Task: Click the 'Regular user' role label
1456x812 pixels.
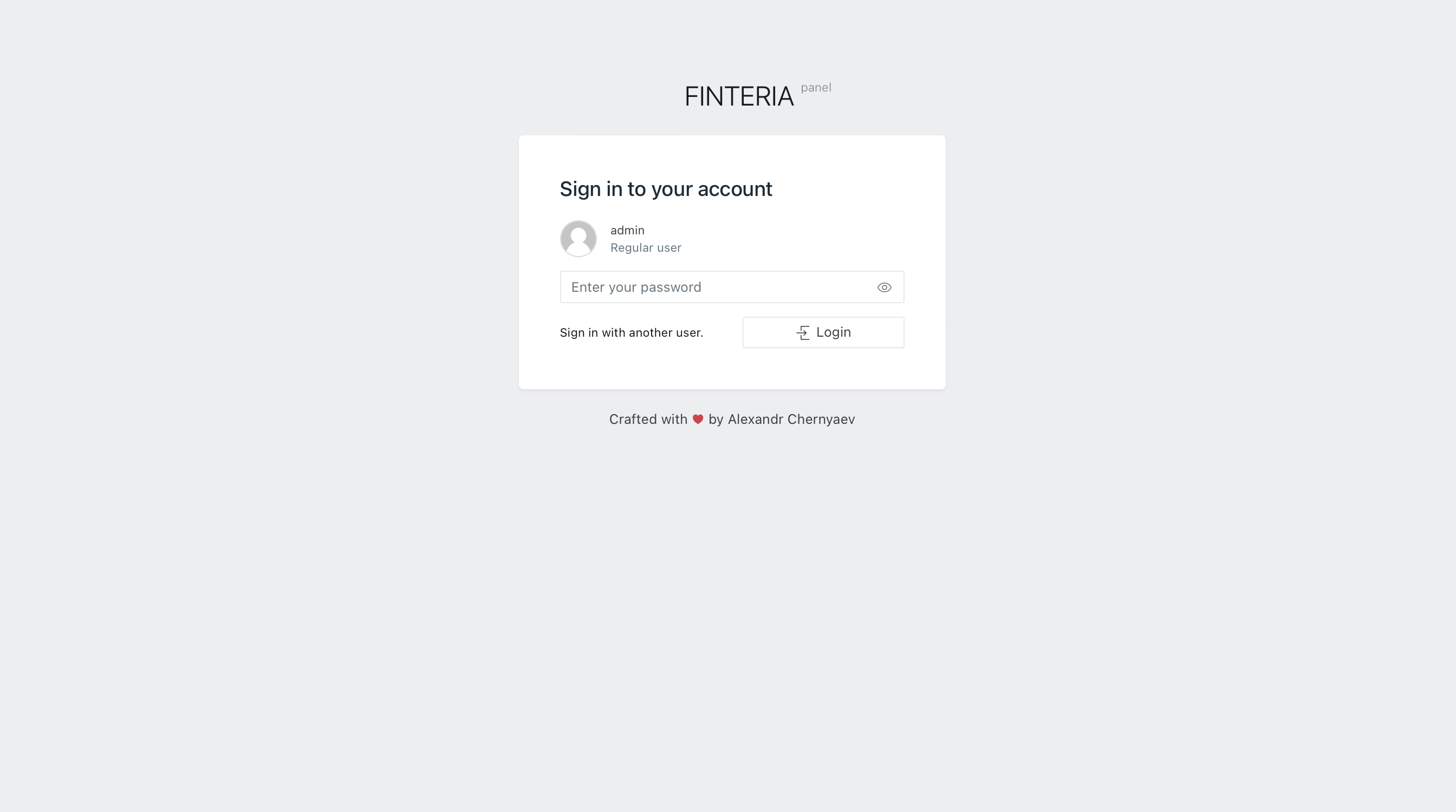Action: tap(646, 248)
